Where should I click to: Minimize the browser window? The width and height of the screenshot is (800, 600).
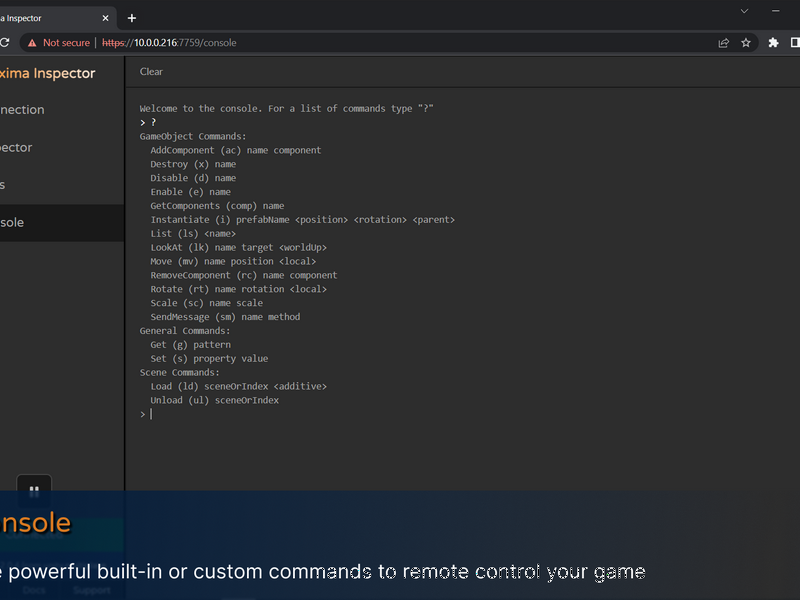click(776, 11)
